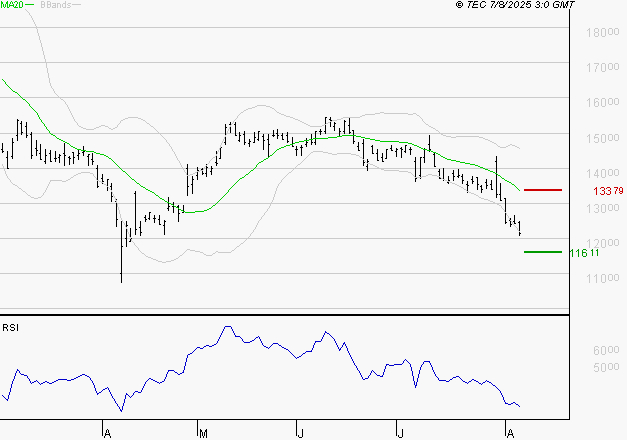
Task: Click the MA20 legend label
Action: [x=11, y=6]
